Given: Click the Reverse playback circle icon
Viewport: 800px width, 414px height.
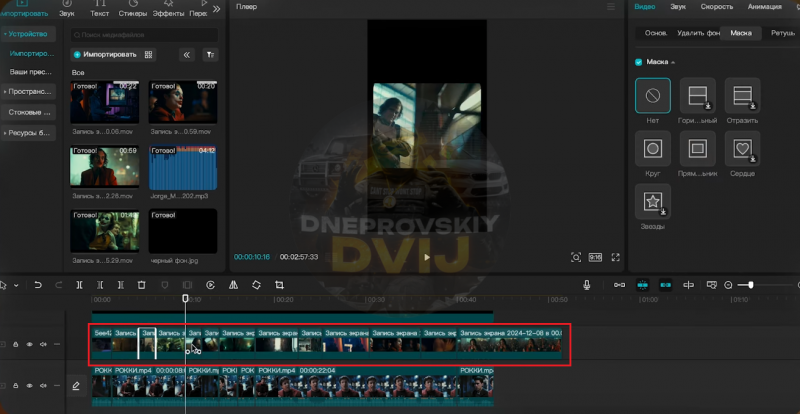Looking at the screenshot, I should [210, 285].
